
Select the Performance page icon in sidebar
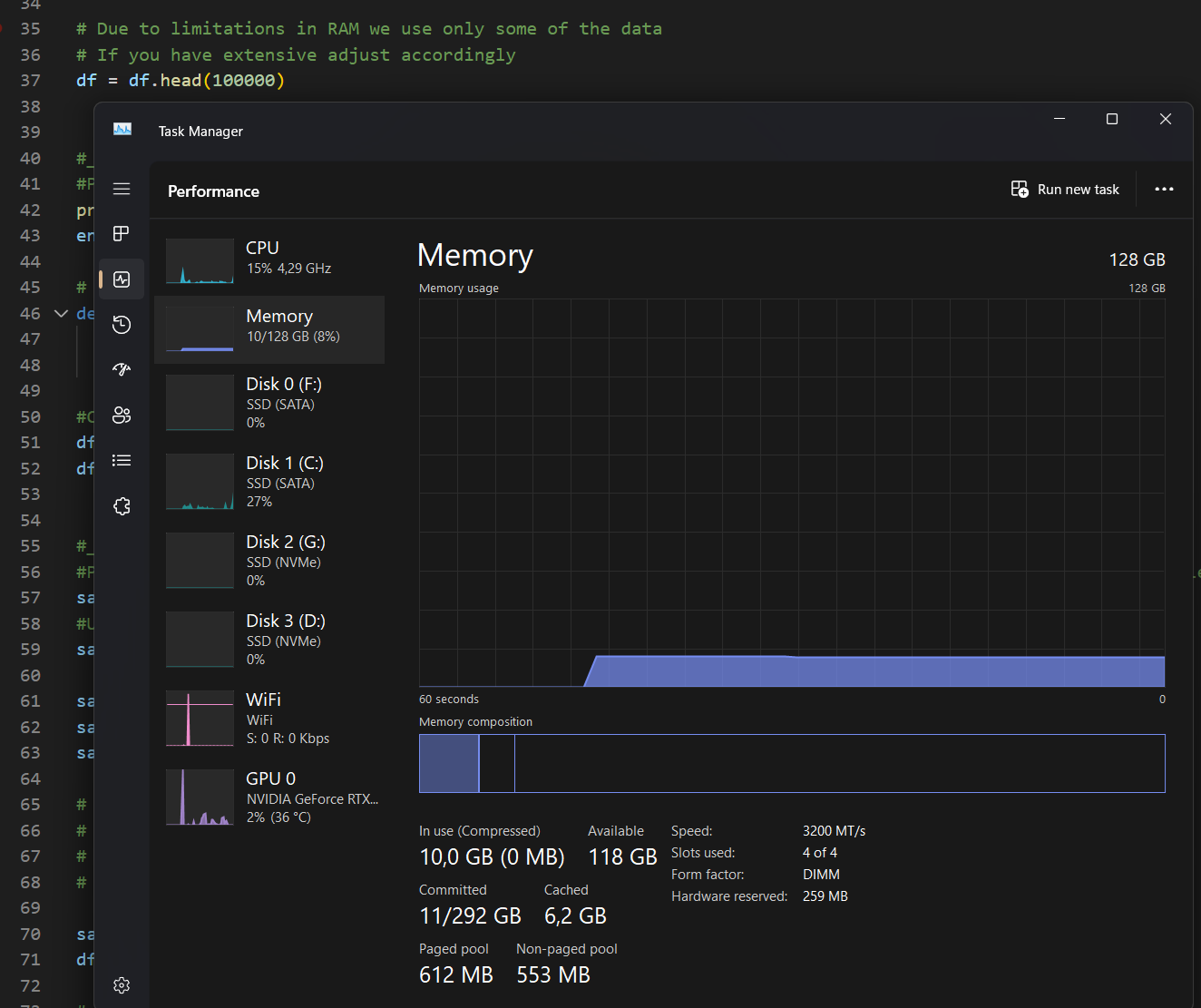(122, 279)
